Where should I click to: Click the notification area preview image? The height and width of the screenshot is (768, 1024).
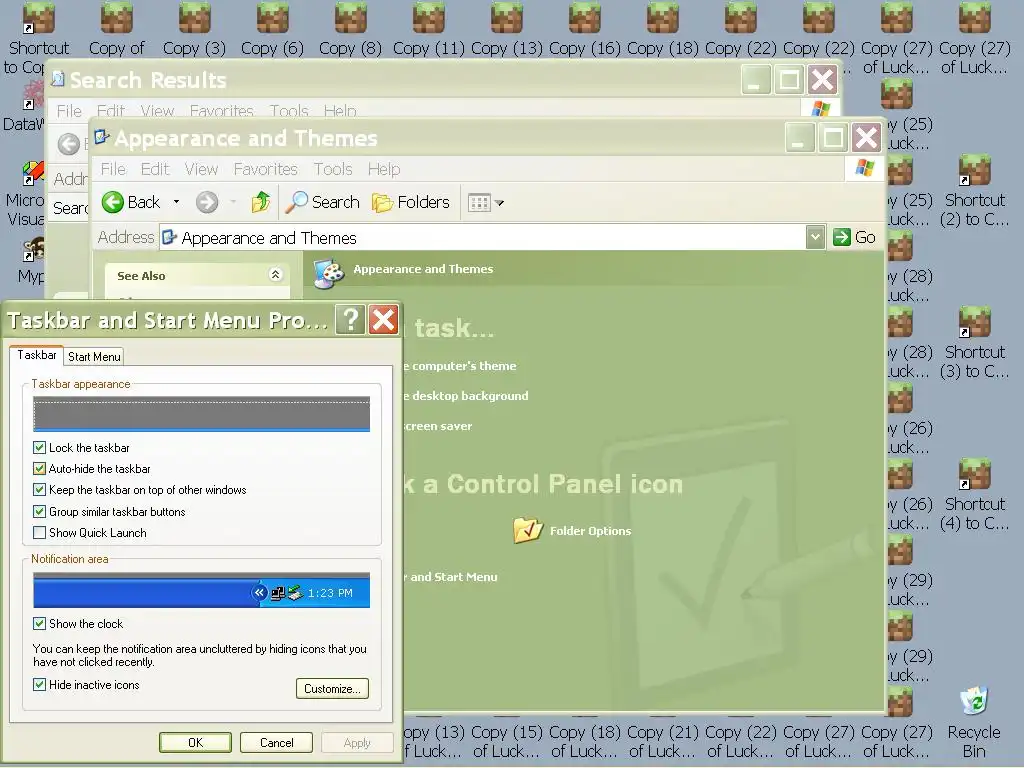tap(201, 590)
